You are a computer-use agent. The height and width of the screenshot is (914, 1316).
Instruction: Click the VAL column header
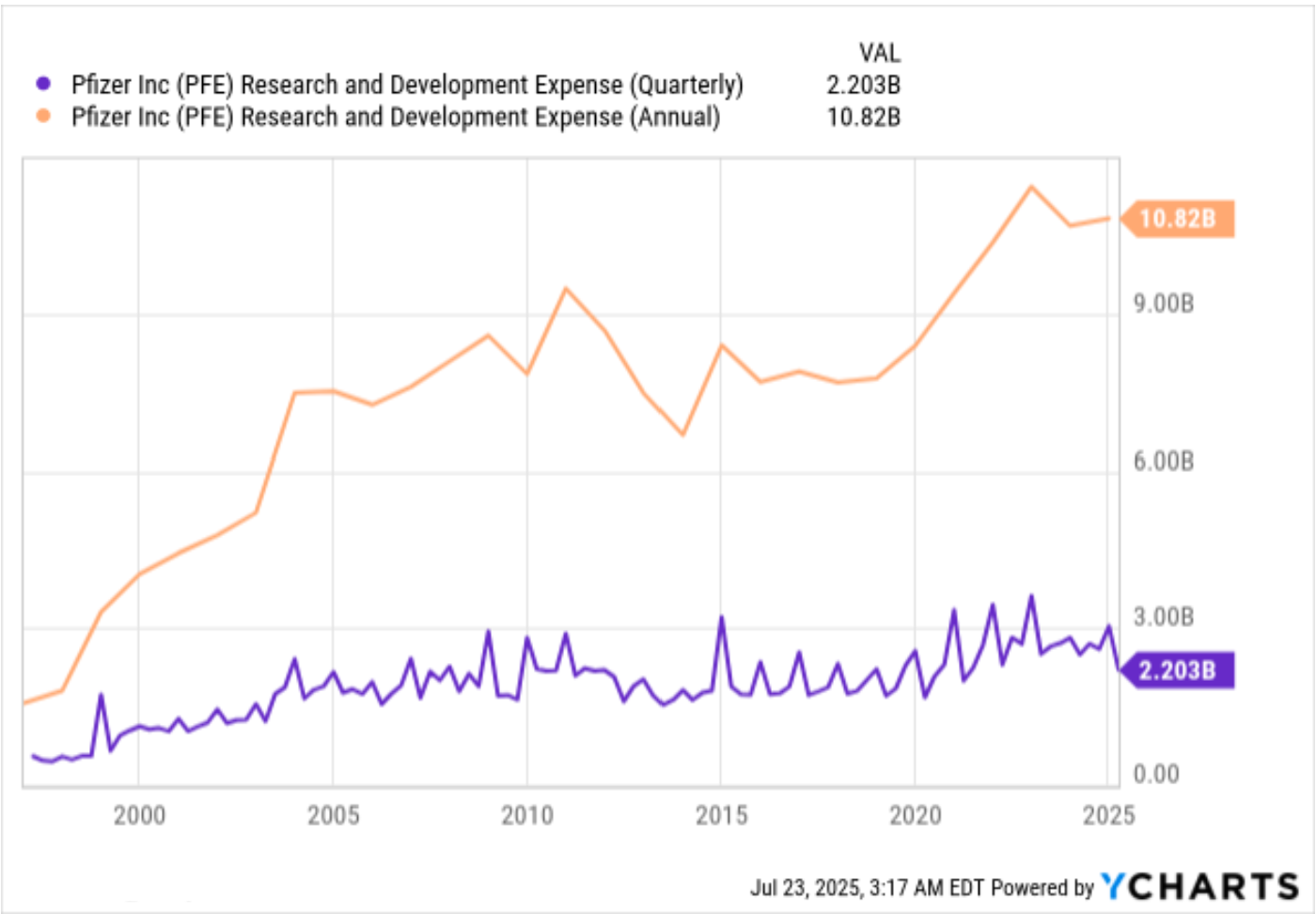[879, 53]
